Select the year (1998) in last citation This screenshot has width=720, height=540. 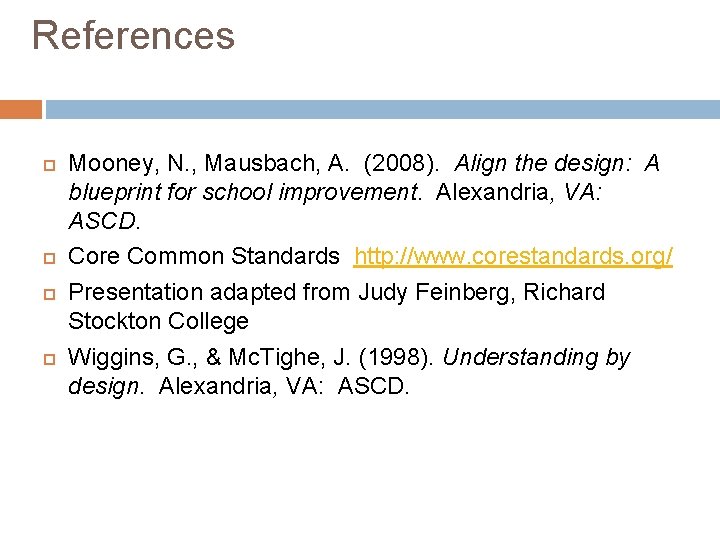pos(396,358)
